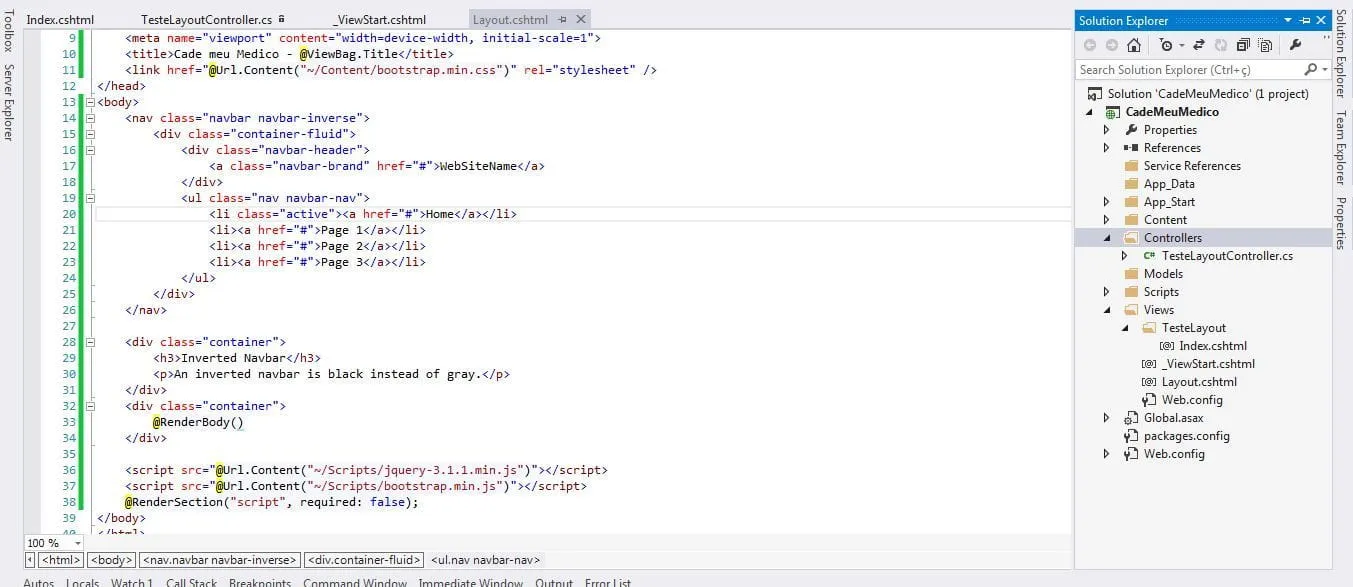Viewport: 1353px width, 587px height.
Task: Open Properties wrench icon in Solution Explorer
Action: click(1295, 45)
